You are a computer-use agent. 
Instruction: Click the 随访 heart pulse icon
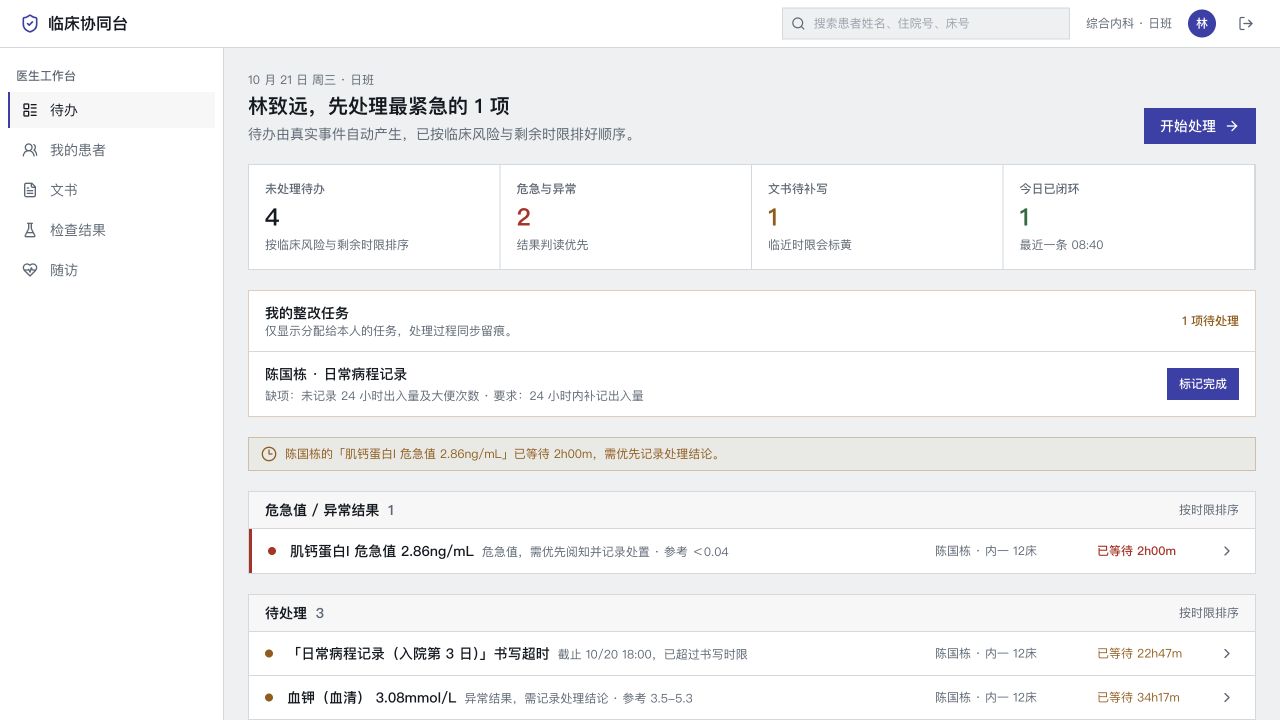click(x=30, y=270)
